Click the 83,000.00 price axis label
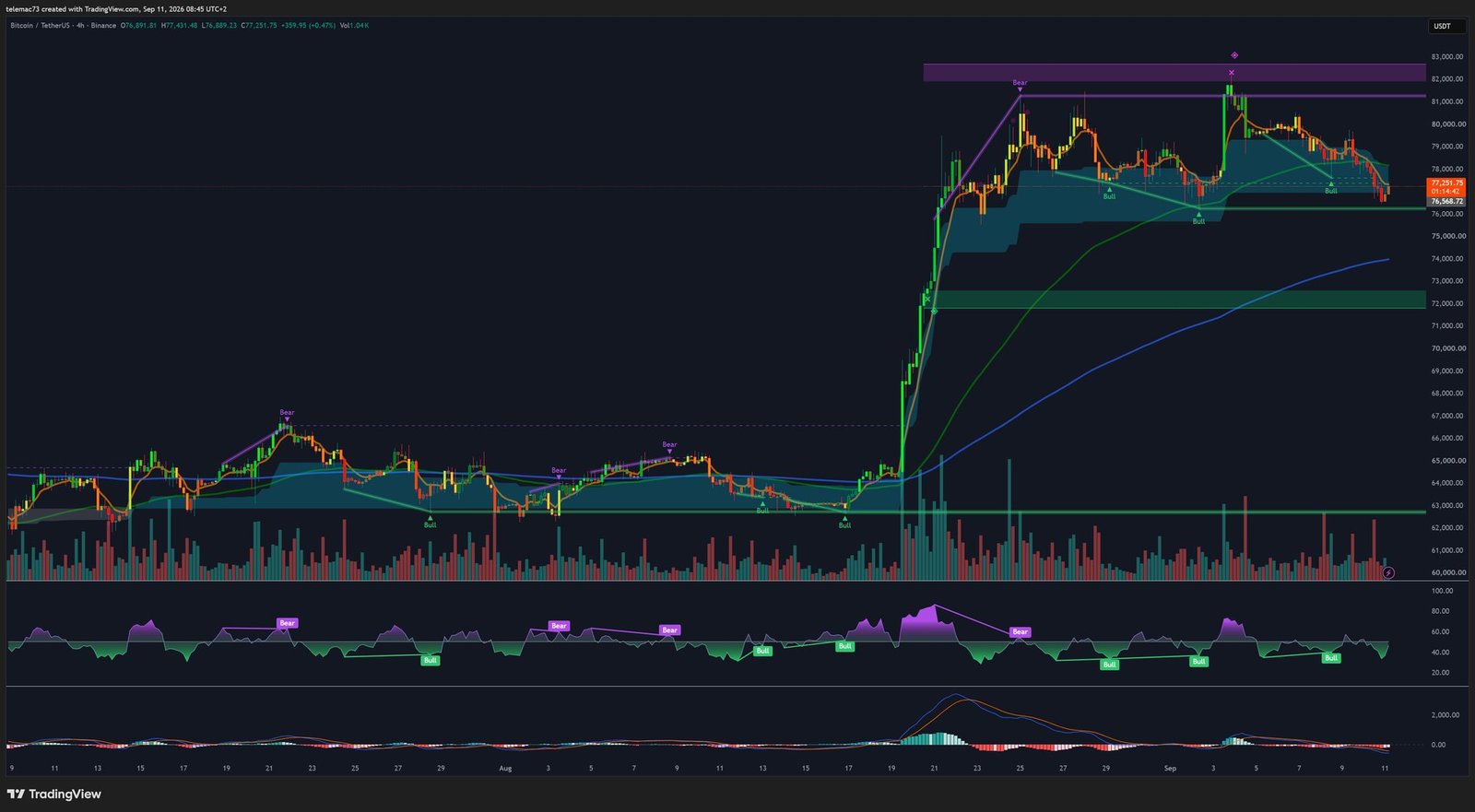This screenshot has width=1475, height=812. coord(1447,56)
